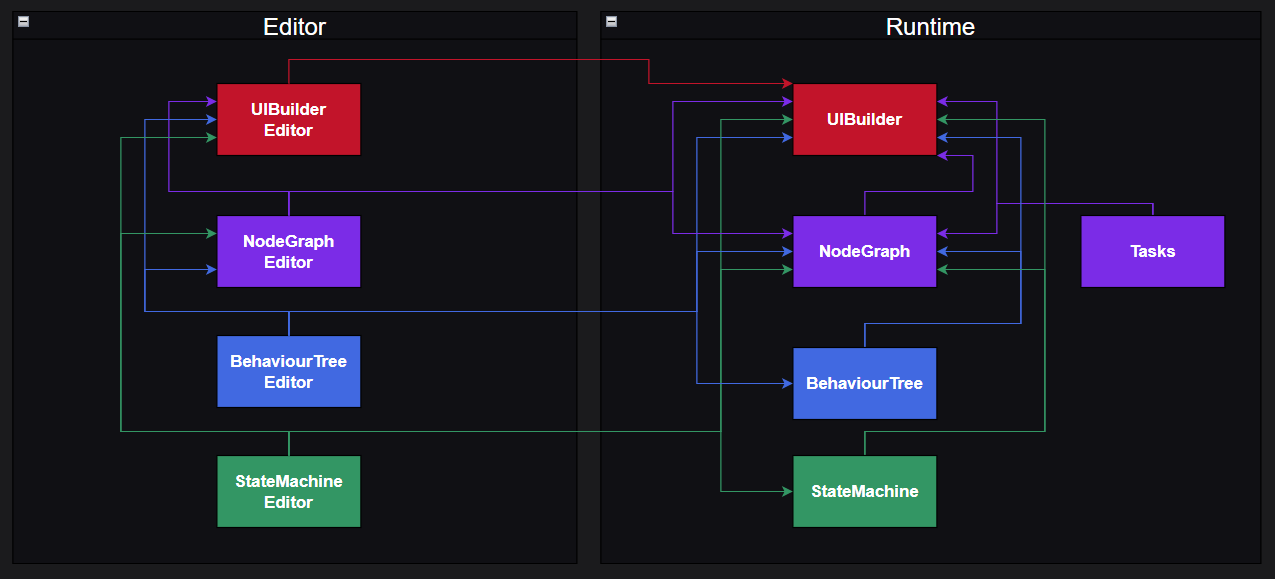This screenshot has width=1275, height=579.
Task: Collapse the Runtime group container
Action: (x=611, y=22)
